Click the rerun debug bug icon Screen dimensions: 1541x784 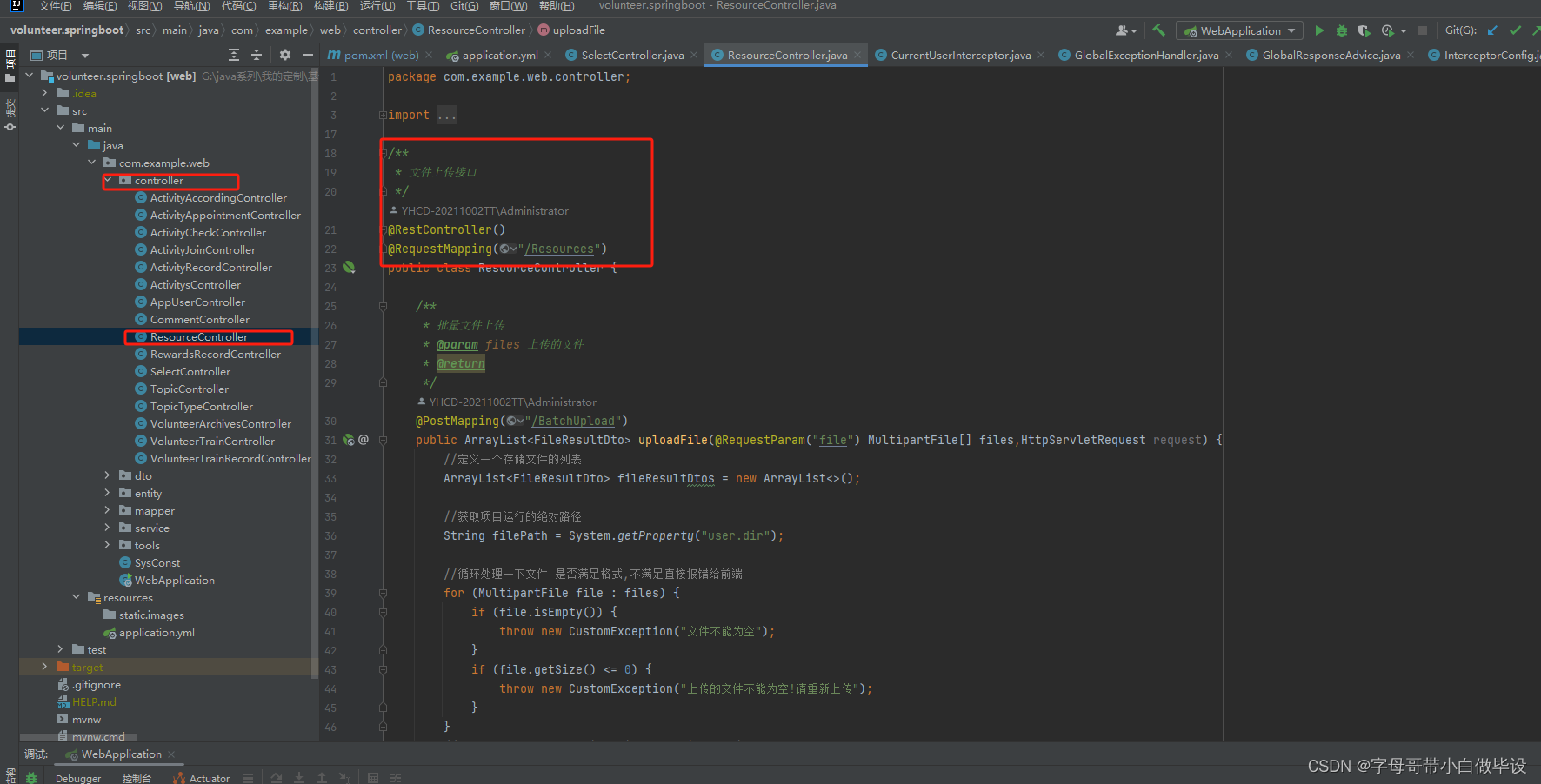(31, 778)
